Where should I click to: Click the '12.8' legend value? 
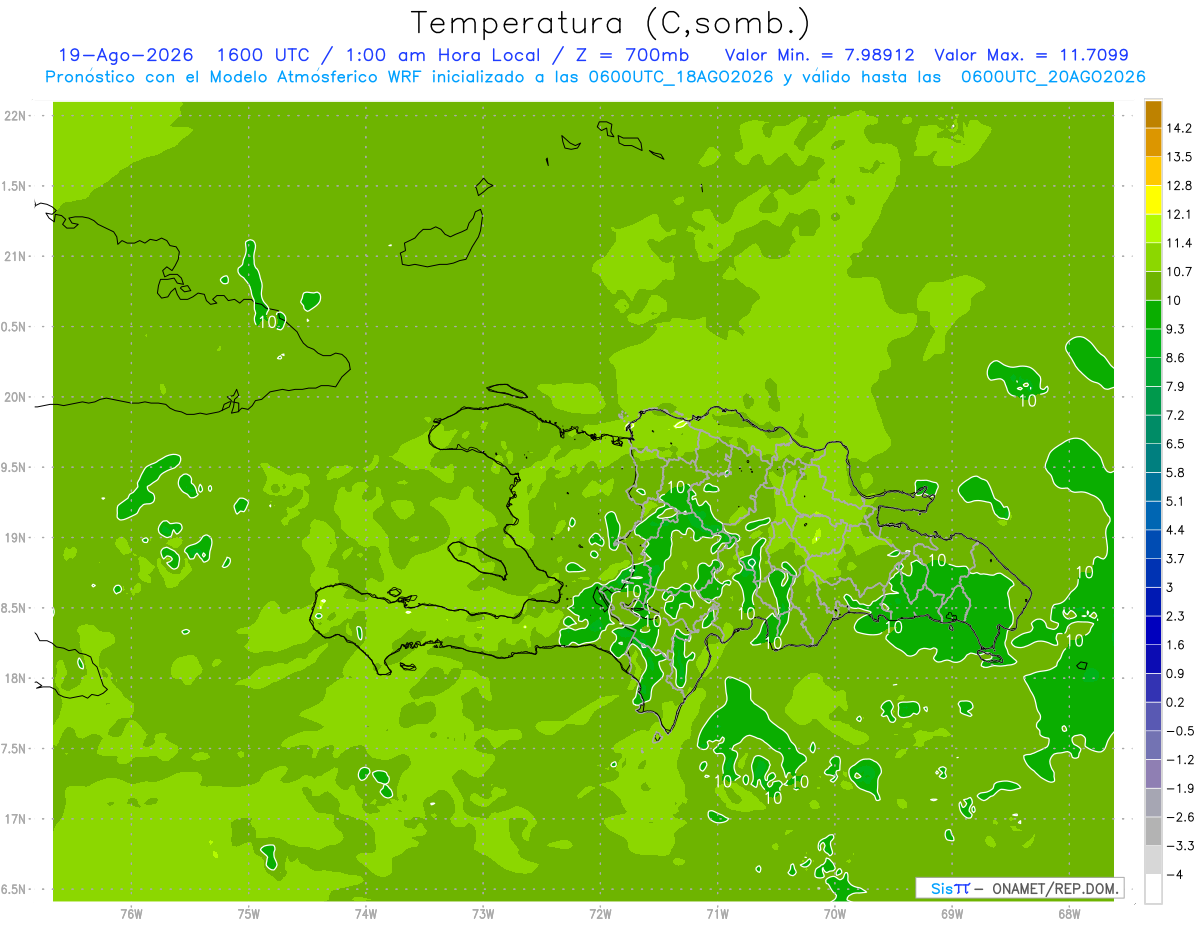click(1179, 186)
